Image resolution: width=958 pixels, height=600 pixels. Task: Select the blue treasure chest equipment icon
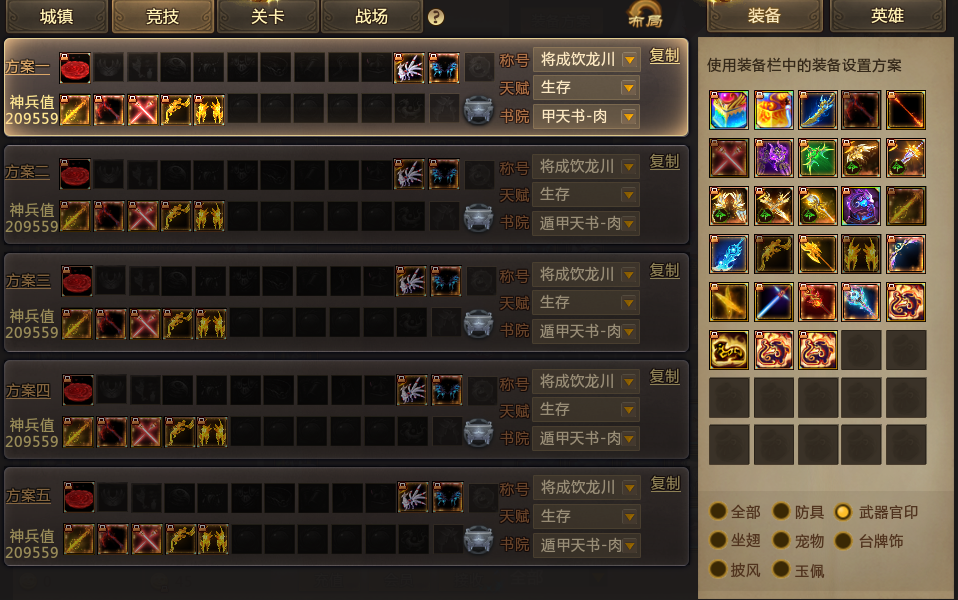click(729, 110)
